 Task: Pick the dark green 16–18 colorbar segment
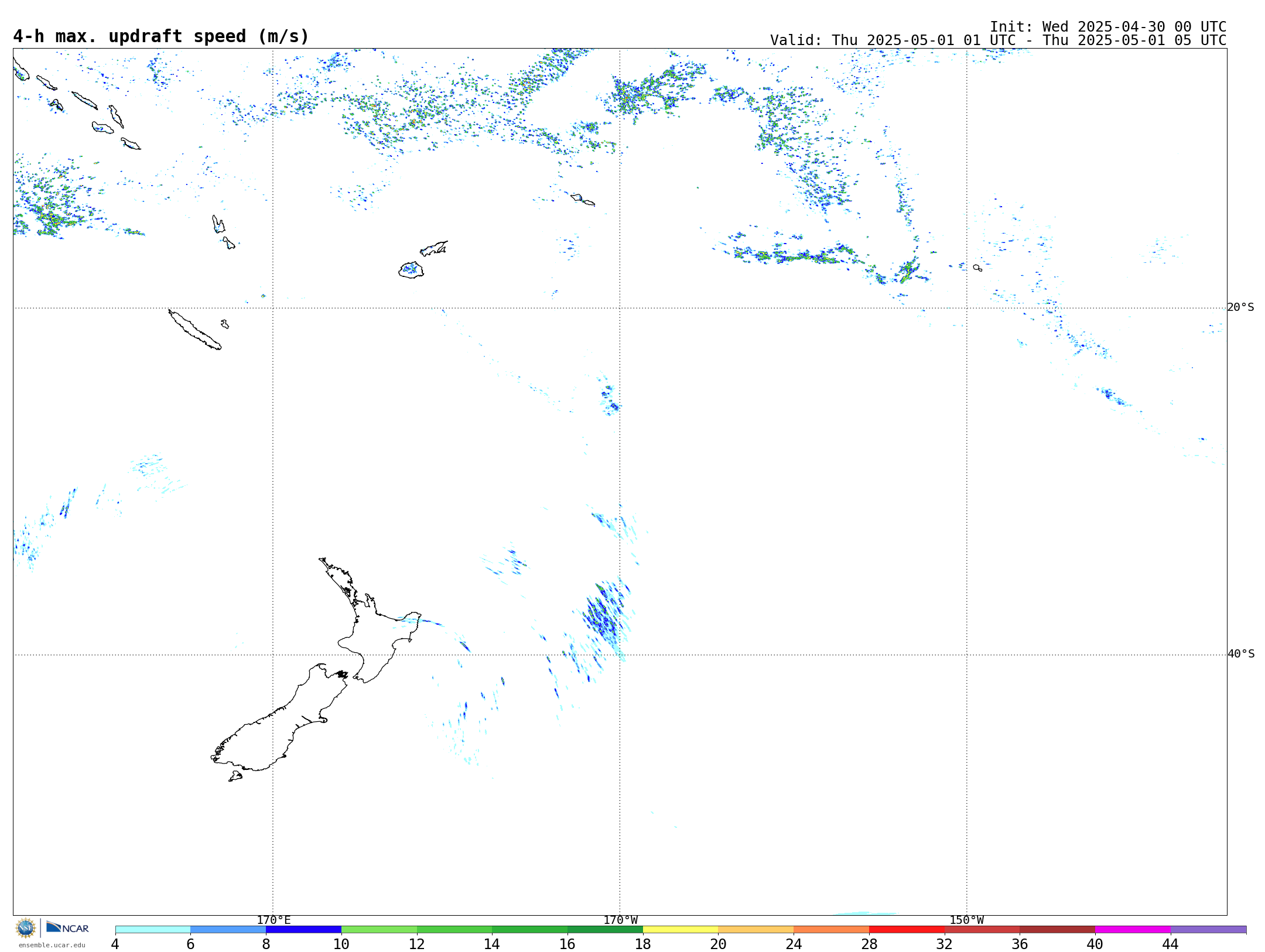605,930
